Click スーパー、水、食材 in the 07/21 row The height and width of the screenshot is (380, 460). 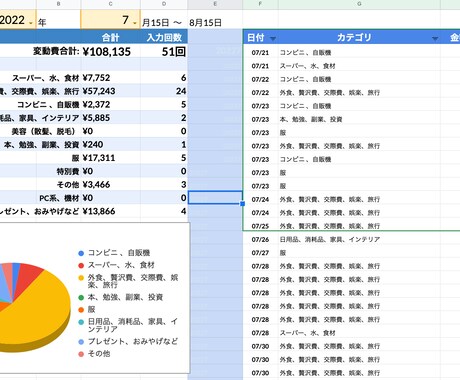pos(307,66)
